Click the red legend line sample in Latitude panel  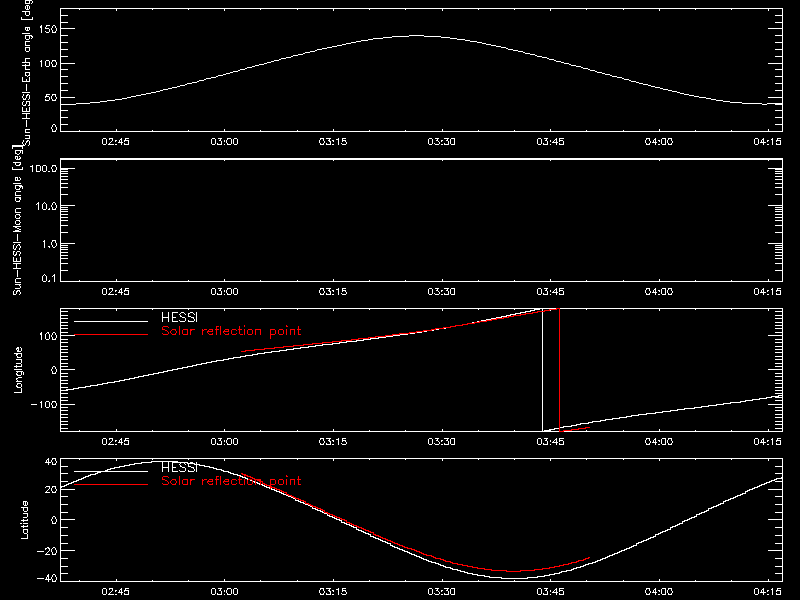(111, 484)
